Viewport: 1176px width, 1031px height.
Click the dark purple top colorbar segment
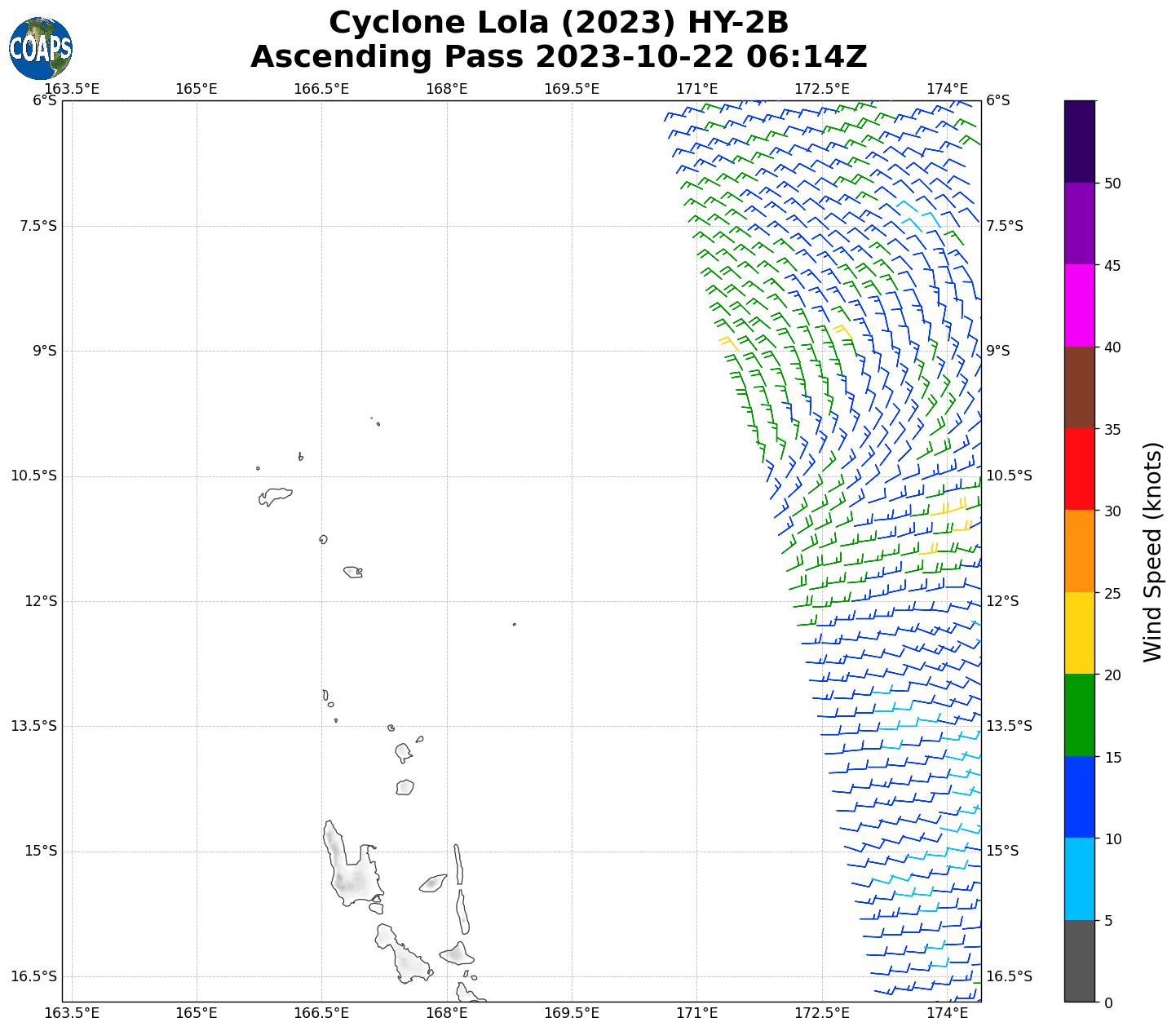(1080, 141)
